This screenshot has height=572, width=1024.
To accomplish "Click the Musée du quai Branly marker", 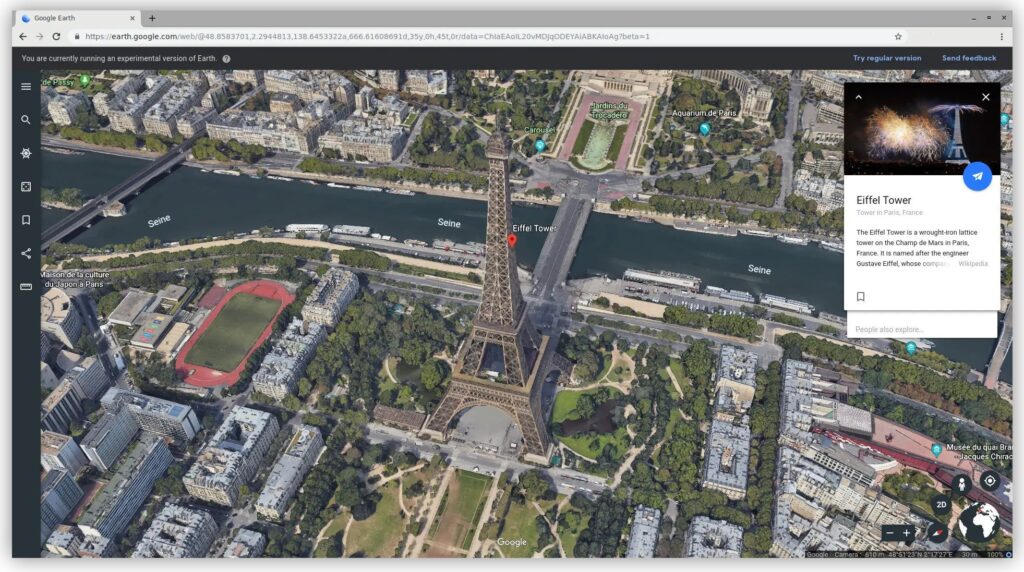I will [x=936, y=450].
